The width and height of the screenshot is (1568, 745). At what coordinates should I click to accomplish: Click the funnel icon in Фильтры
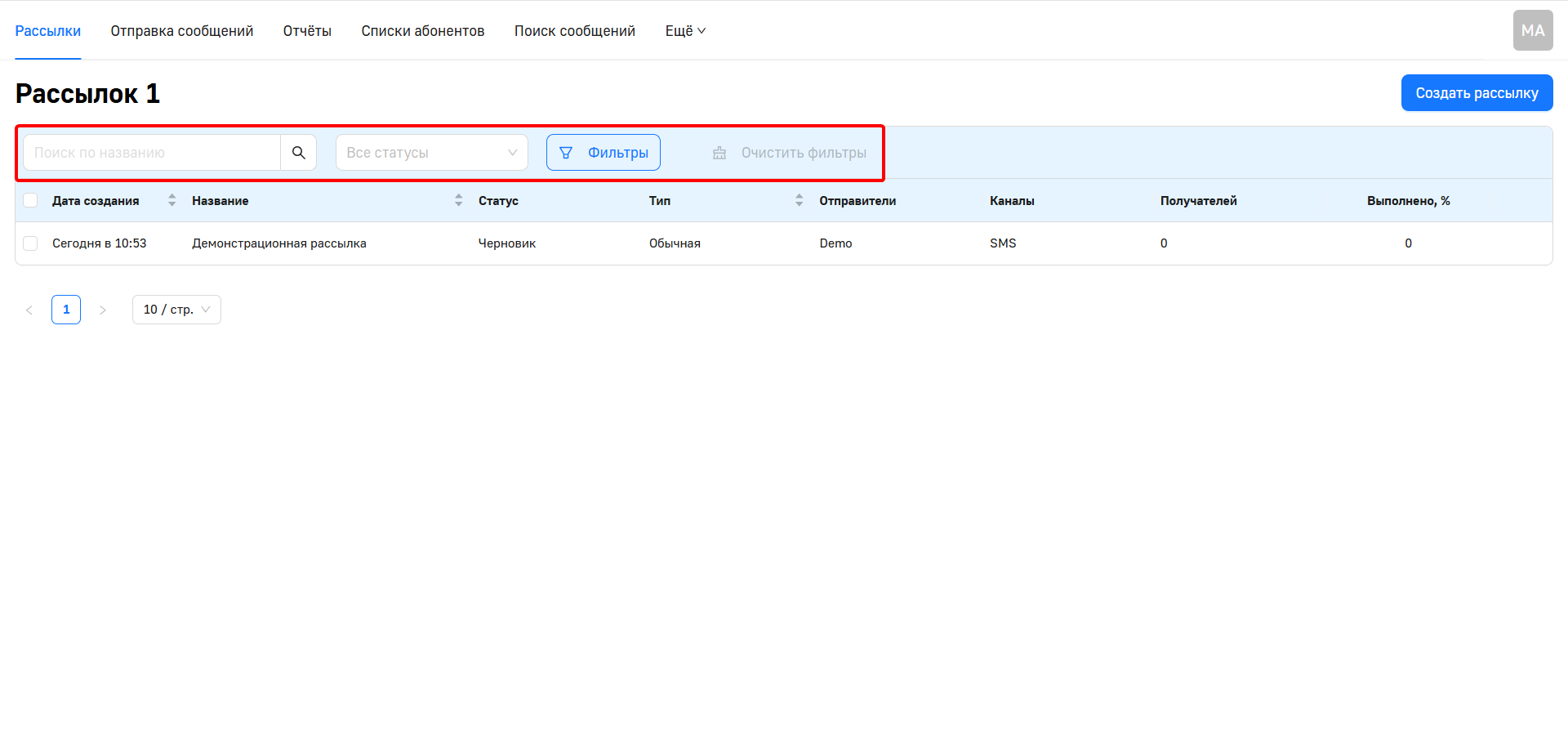pos(566,153)
